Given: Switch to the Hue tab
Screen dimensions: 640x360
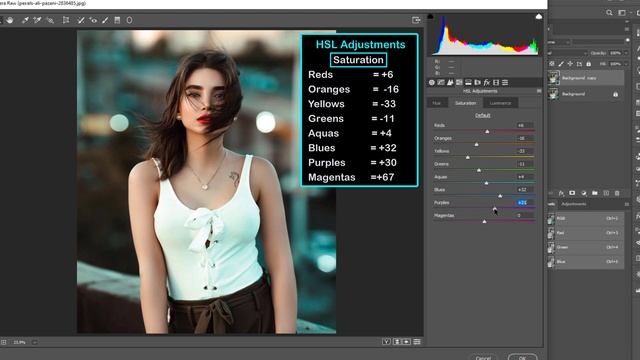Looking at the screenshot, I should coord(437,103).
